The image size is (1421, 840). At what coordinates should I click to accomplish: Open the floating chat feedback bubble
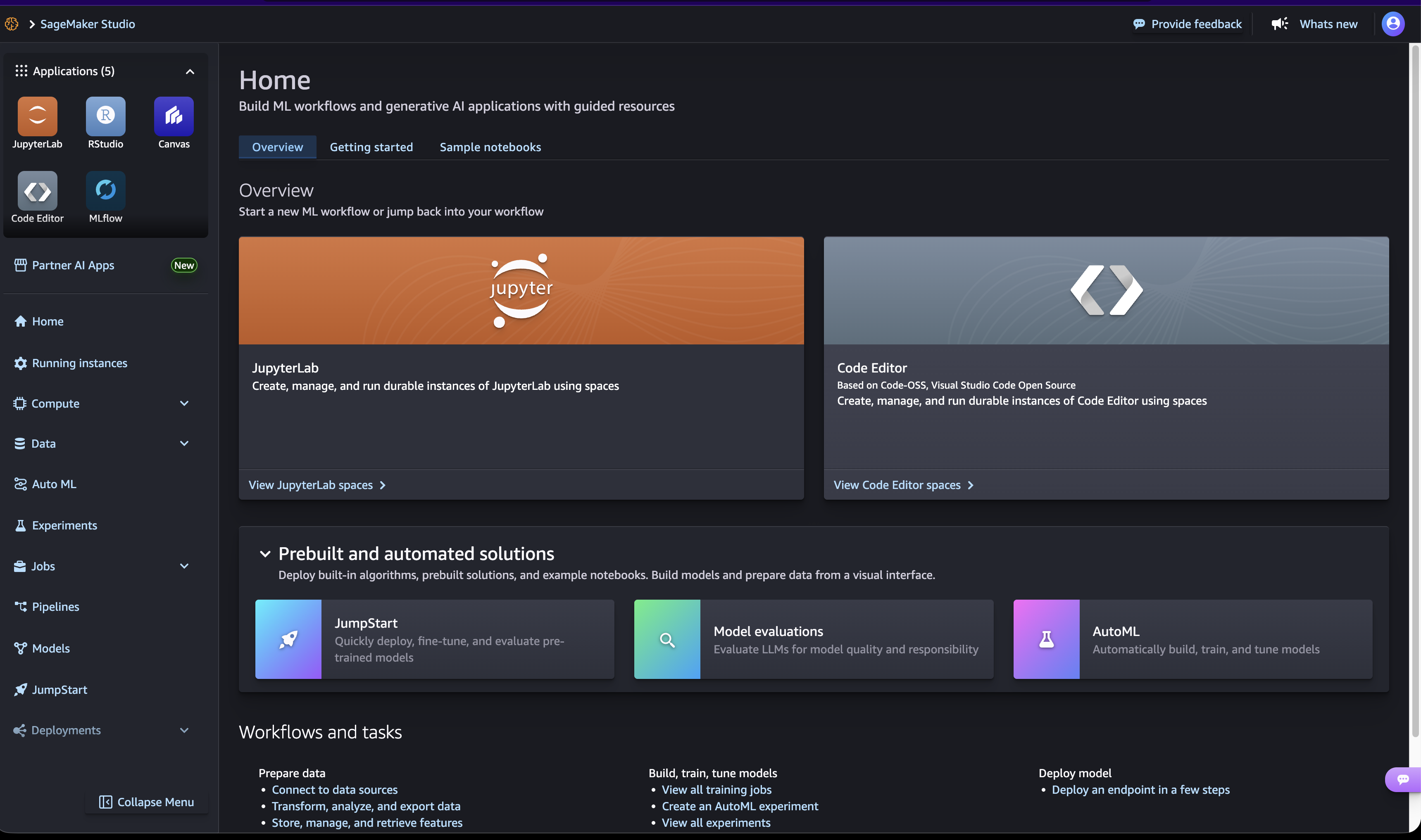pos(1403,779)
